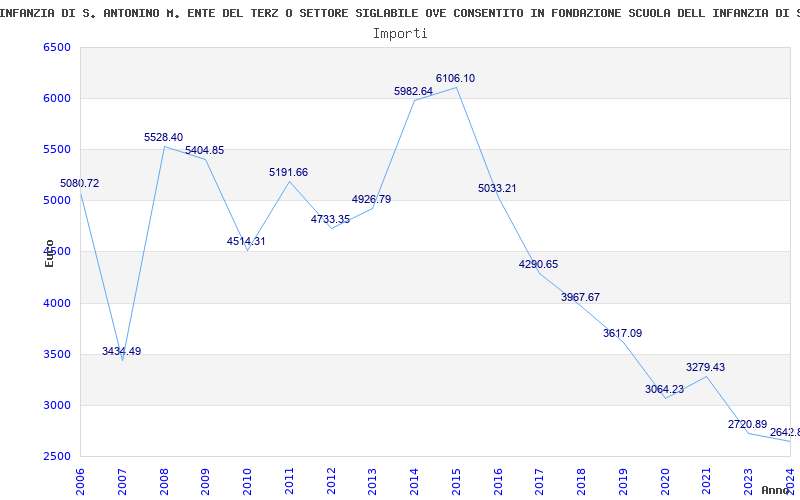Click the 6106.10 peak data label
Viewport: 800px width, 500px height.
(x=455, y=78)
